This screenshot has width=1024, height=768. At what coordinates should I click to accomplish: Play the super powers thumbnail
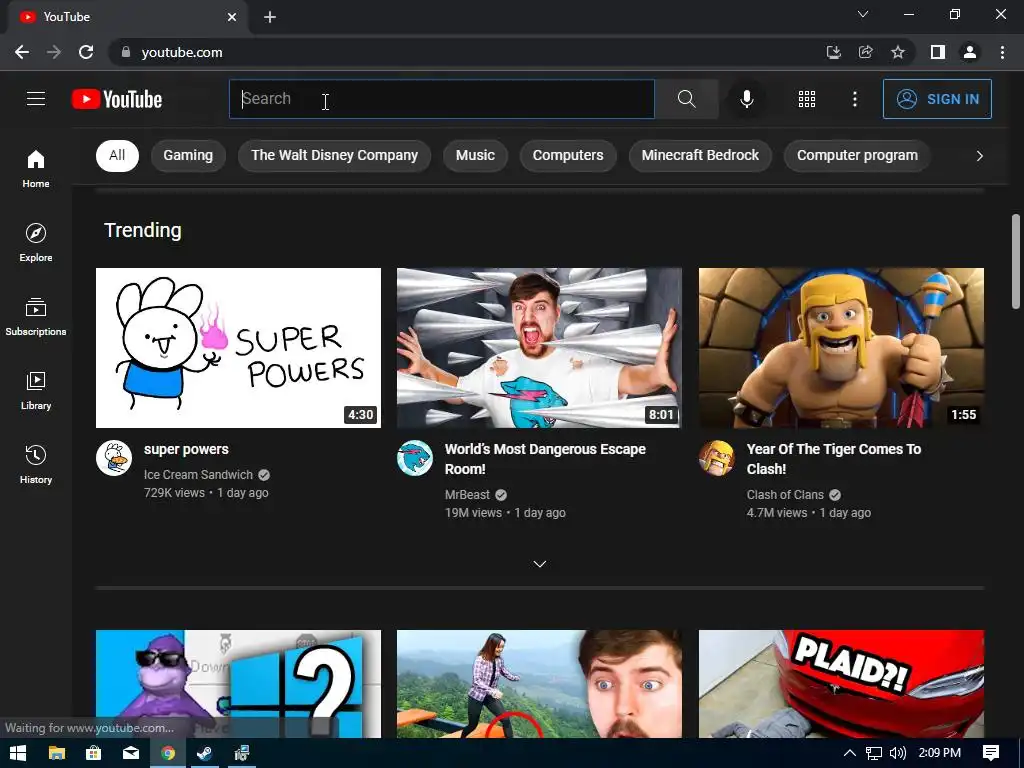[238, 347]
